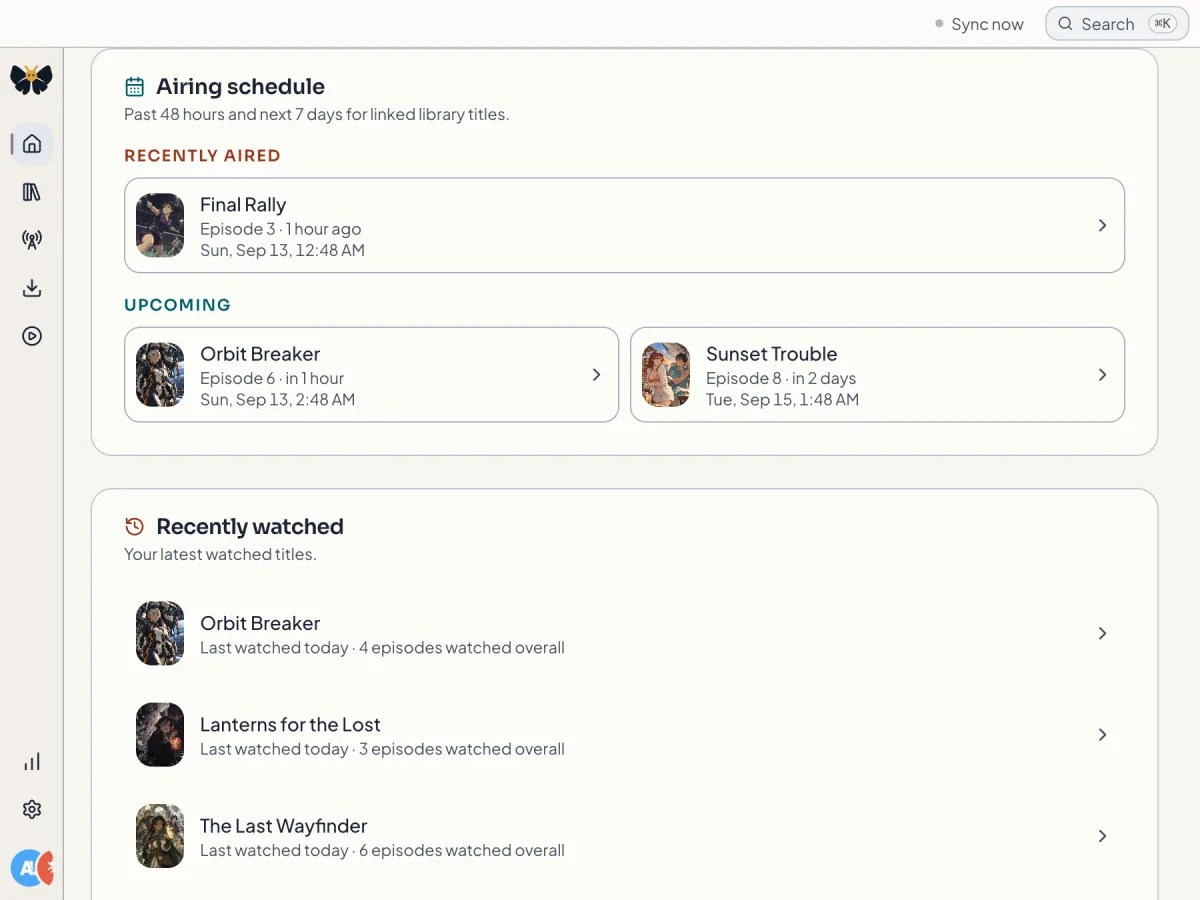Click 'Episode 6 · in 1 hour' text

272,378
